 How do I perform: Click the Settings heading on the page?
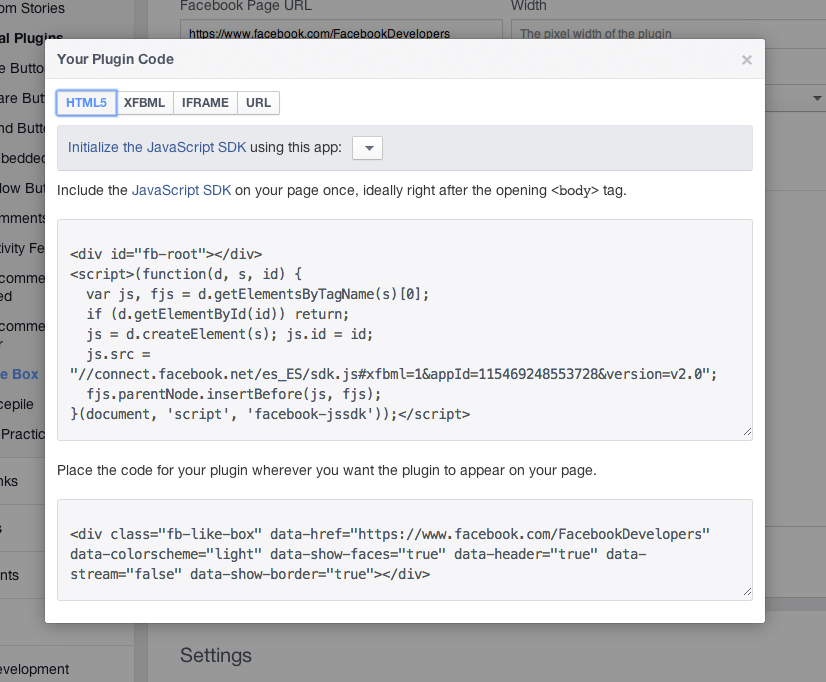(216, 656)
